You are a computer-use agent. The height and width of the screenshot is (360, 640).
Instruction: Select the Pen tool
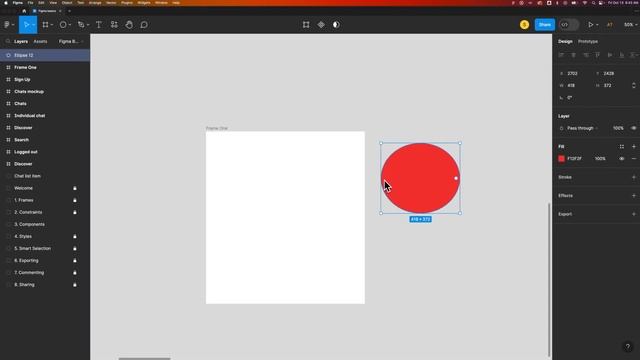coord(81,25)
